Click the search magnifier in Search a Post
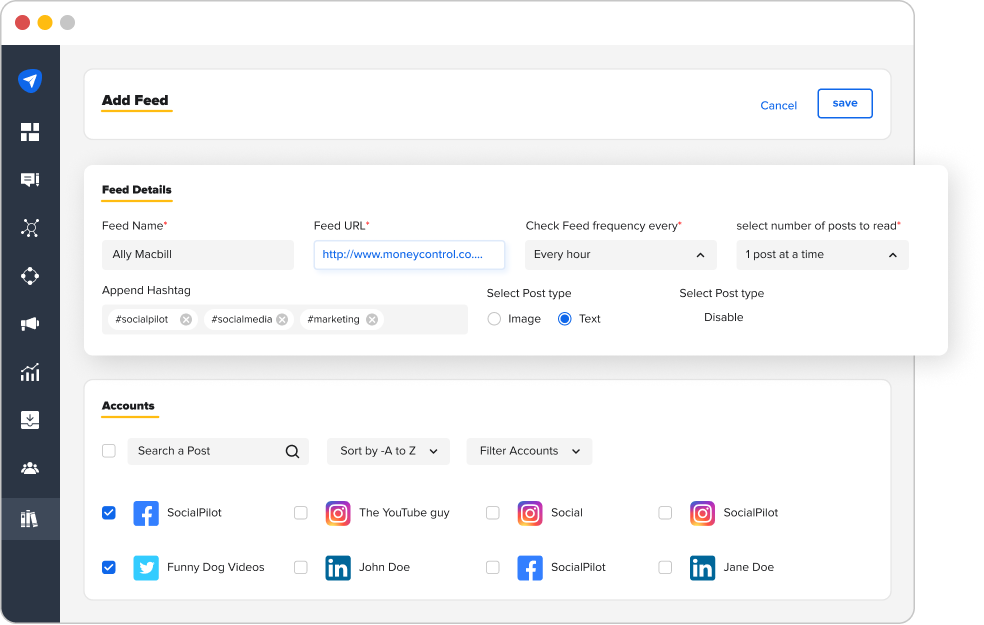Viewport: 984px width, 625px height. [291, 451]
